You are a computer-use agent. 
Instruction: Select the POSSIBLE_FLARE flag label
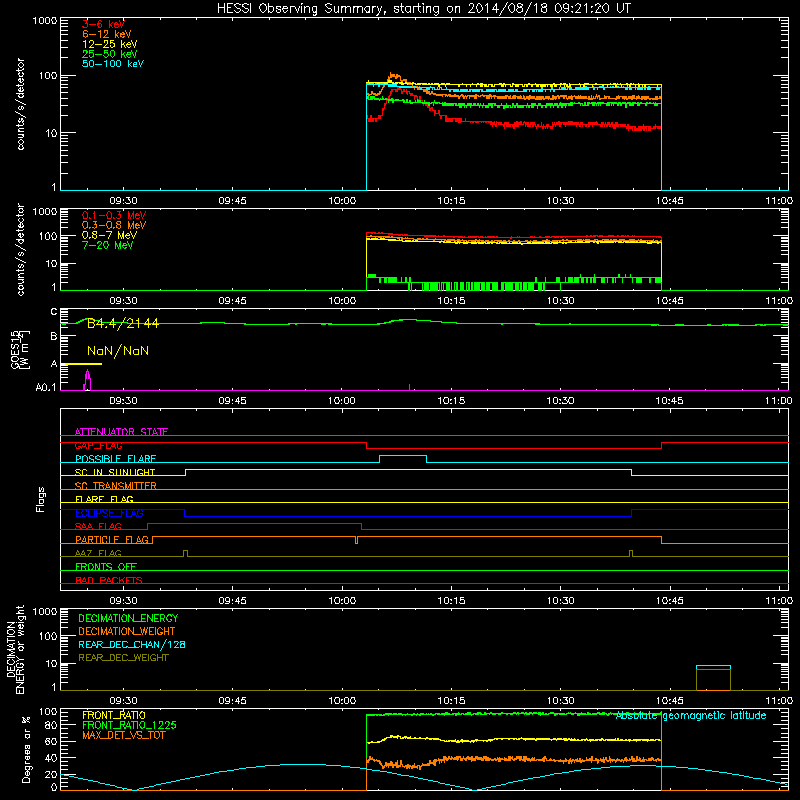[x=115, y=459]
